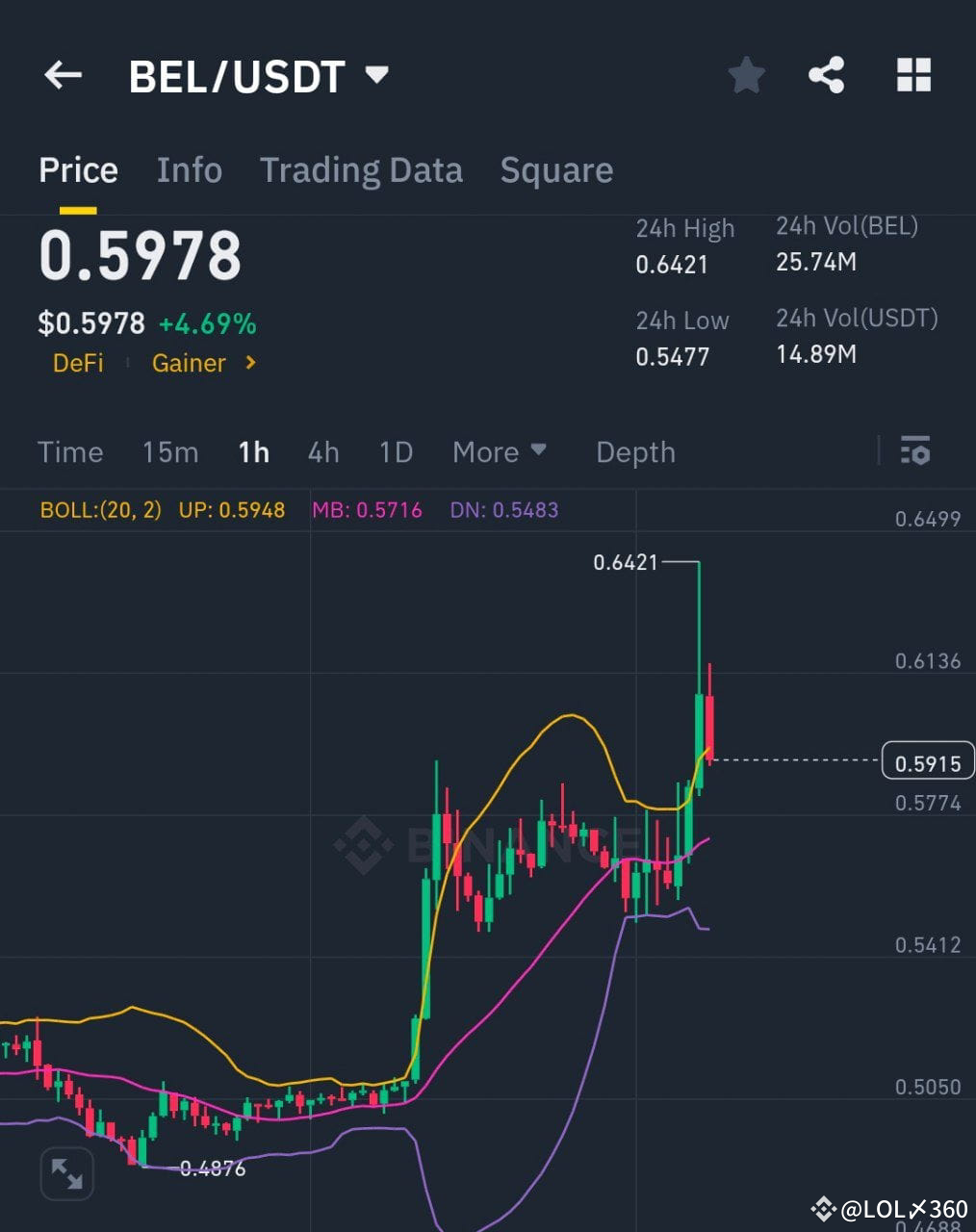Navigate back using the arrow icon
Screen dimensions: 976x1232
[62, 75]
